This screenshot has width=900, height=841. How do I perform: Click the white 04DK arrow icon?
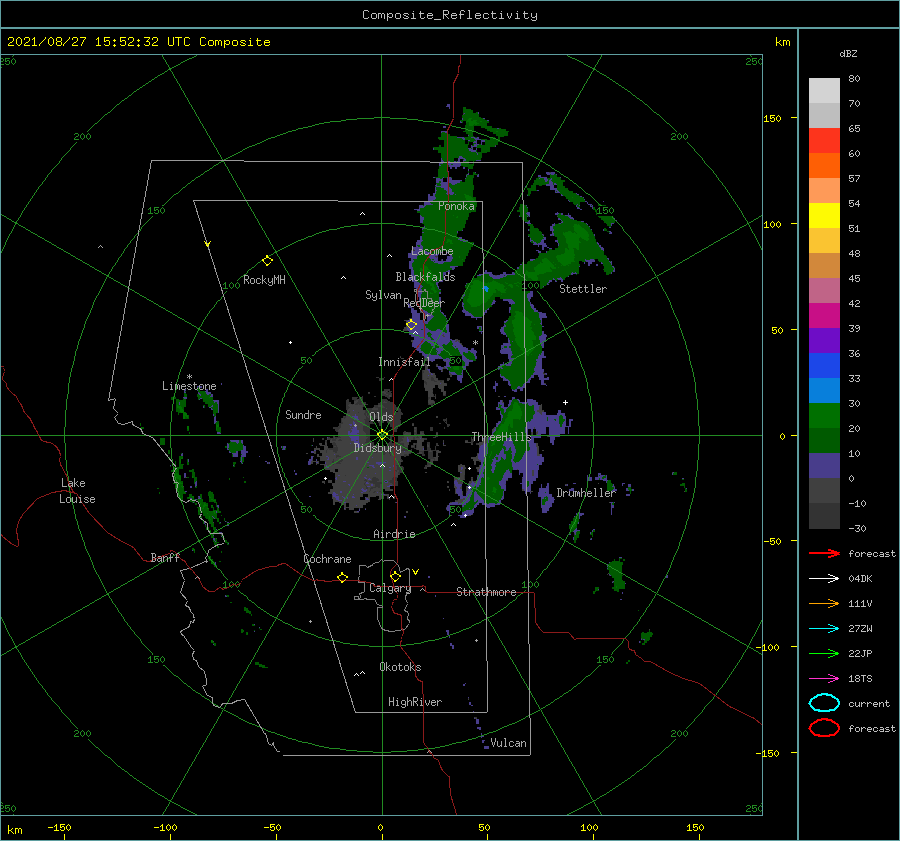tap(824, 578)
